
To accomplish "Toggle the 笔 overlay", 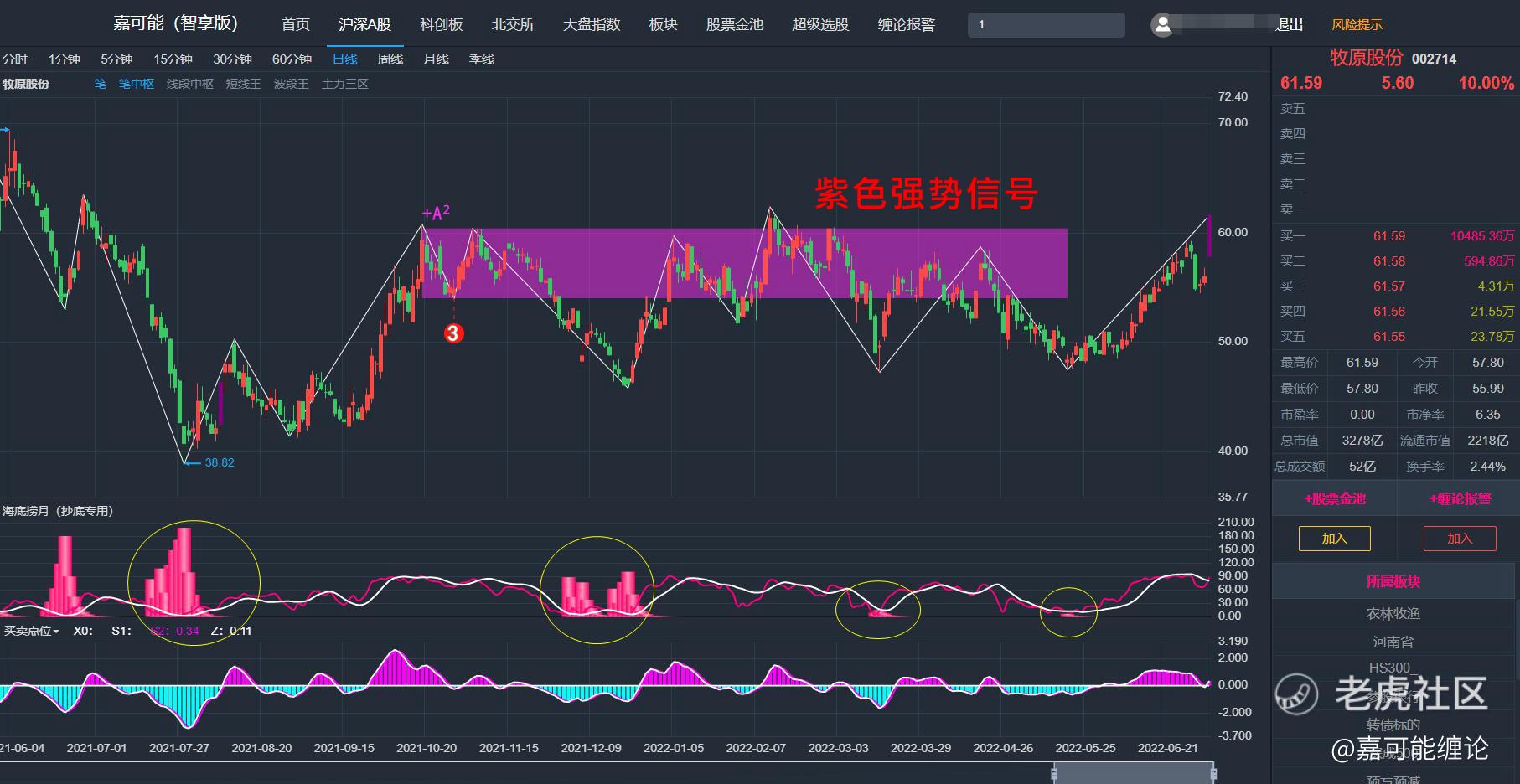I will (x=101, y=84).
